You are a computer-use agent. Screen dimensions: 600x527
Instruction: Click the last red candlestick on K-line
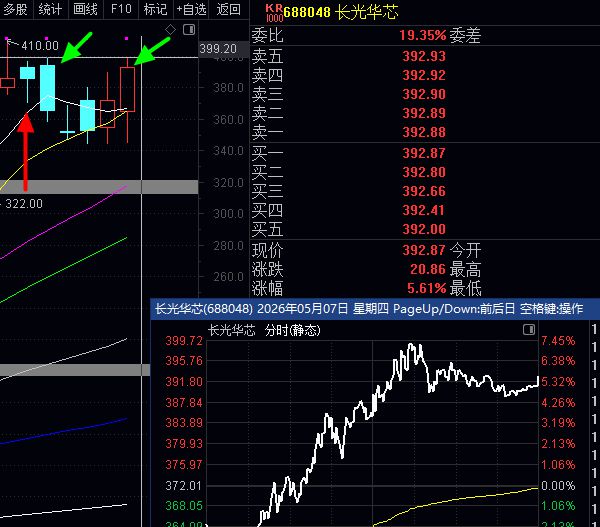127,90
